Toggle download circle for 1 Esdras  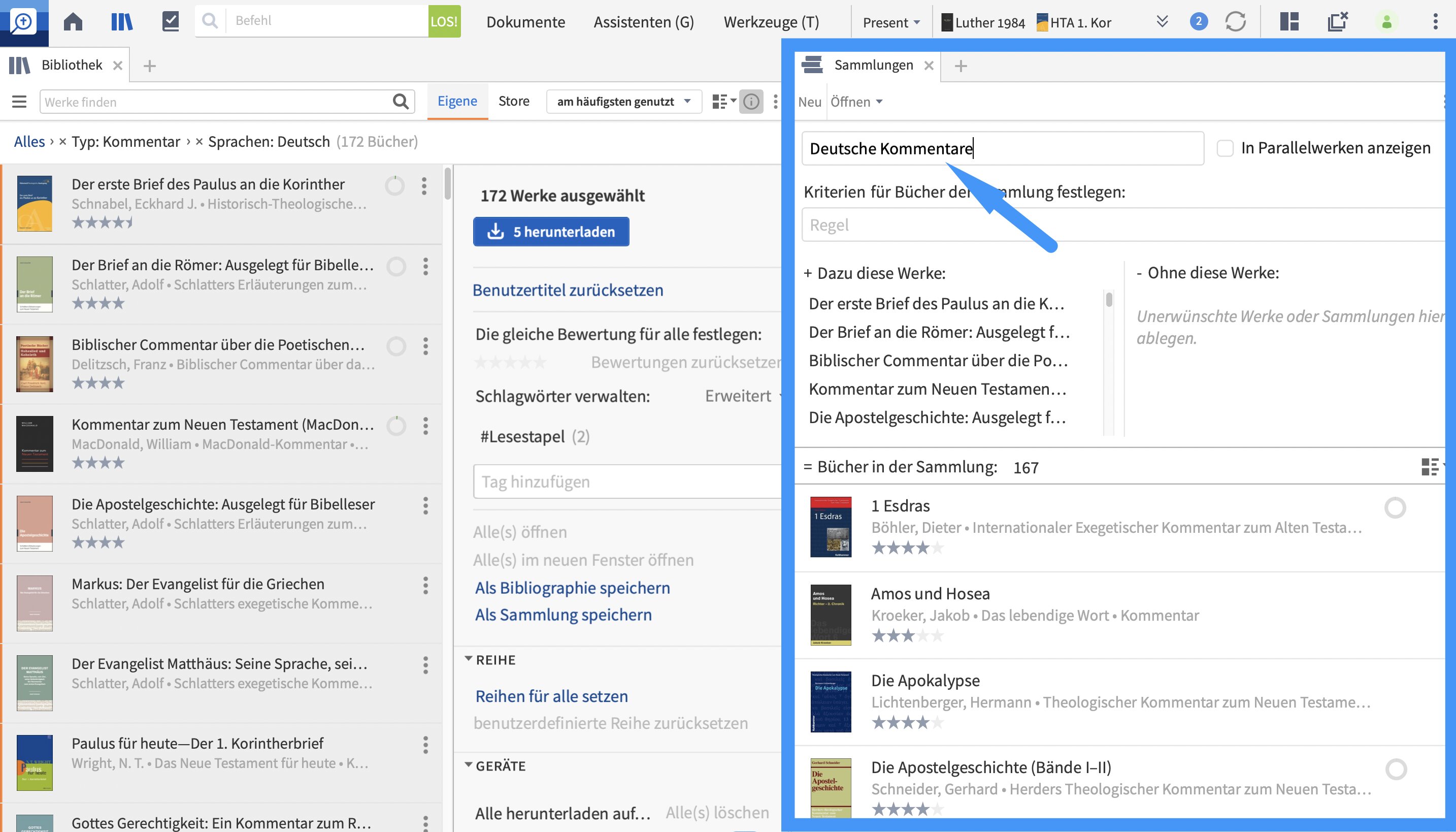coord(1395,507)
